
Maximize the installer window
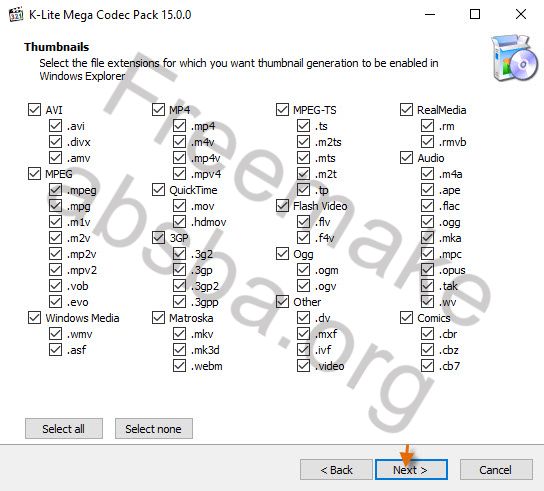(x=475, y=15)
